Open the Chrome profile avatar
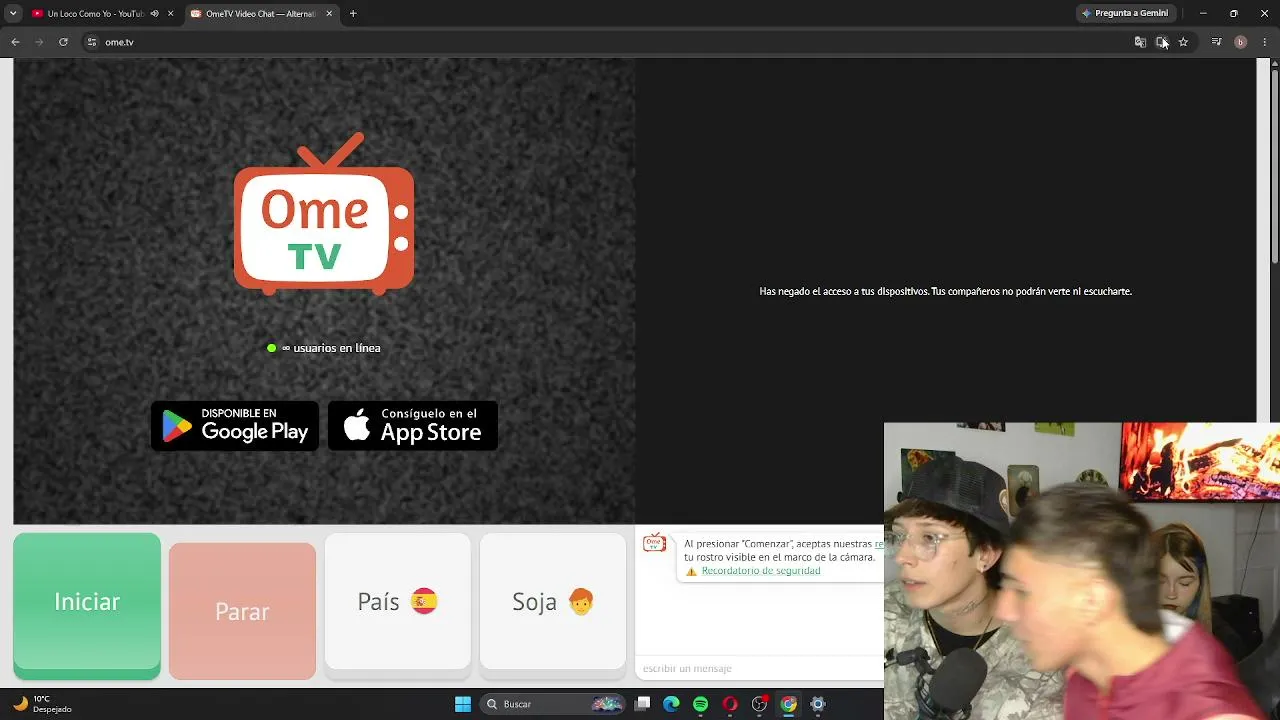1280x720 pixels. (x=1241, y=42)
